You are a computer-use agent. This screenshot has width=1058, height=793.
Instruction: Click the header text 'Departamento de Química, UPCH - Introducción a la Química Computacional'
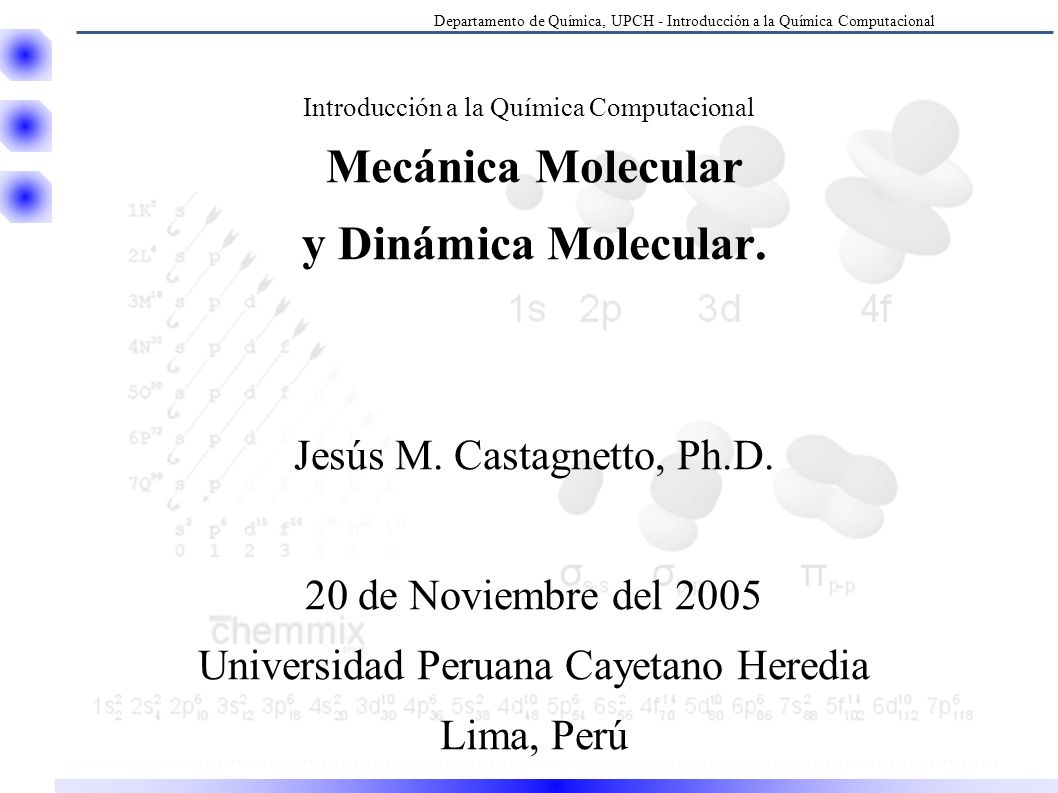pos(684,21)
